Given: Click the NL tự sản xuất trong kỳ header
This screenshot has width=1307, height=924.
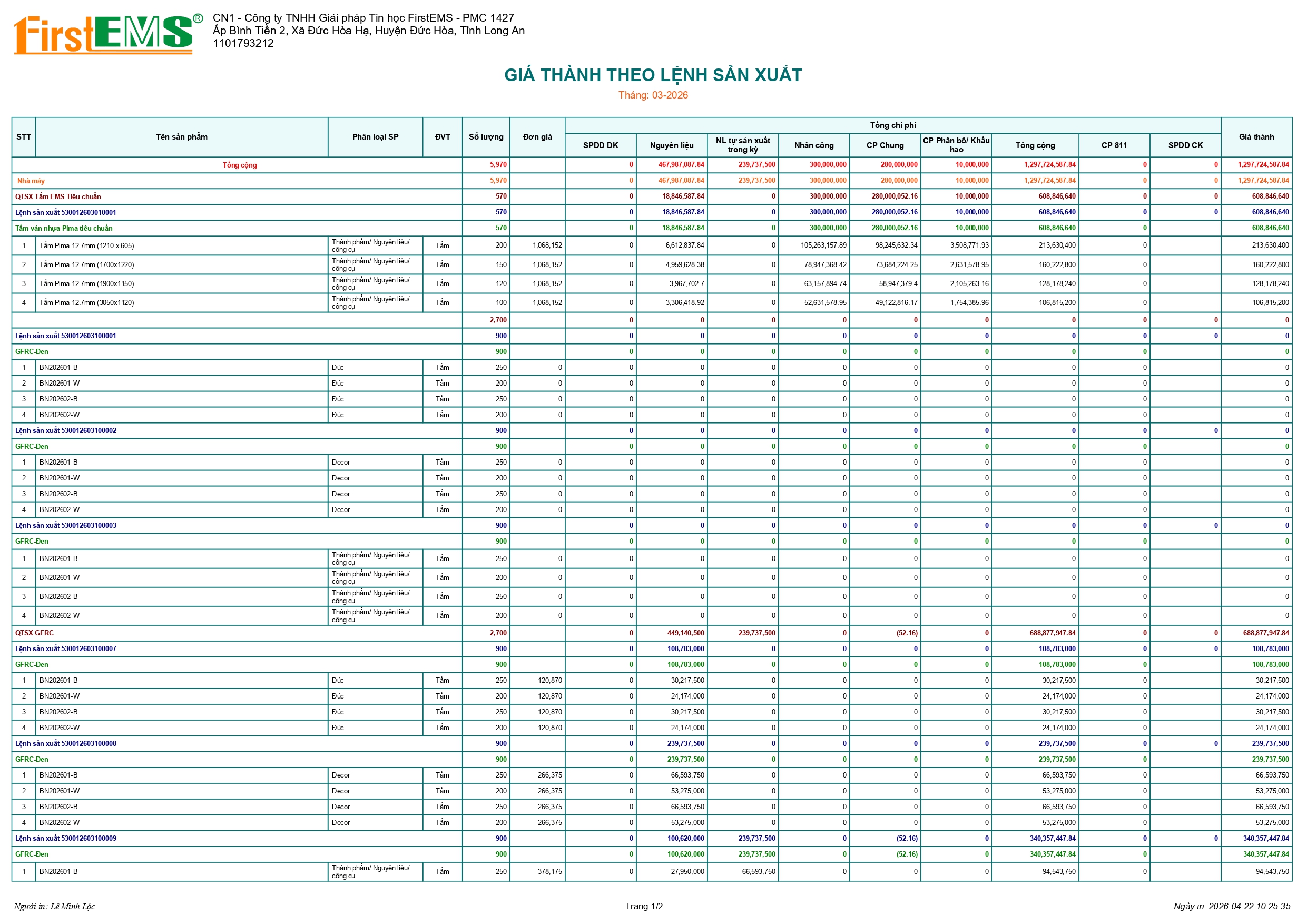Looking at the screenshot, I should click(743, 145).
